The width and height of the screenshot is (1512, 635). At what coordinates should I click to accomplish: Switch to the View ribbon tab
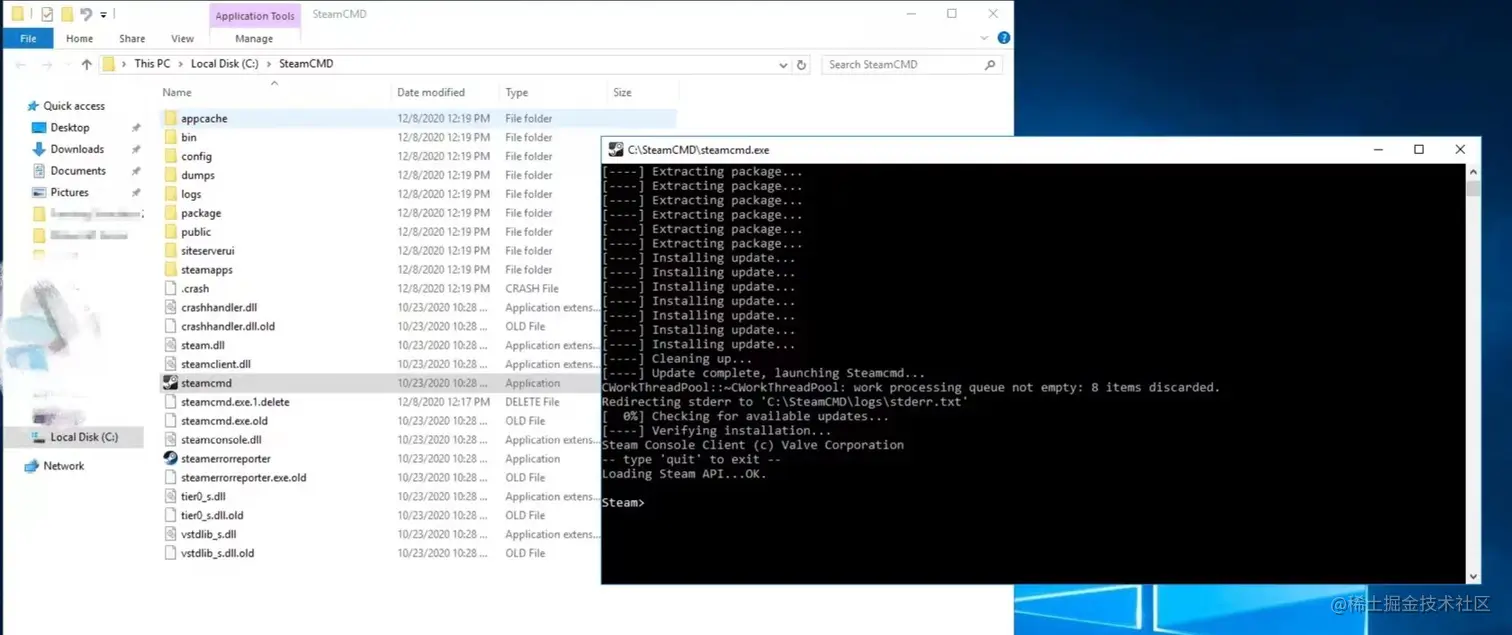[182, 38]
